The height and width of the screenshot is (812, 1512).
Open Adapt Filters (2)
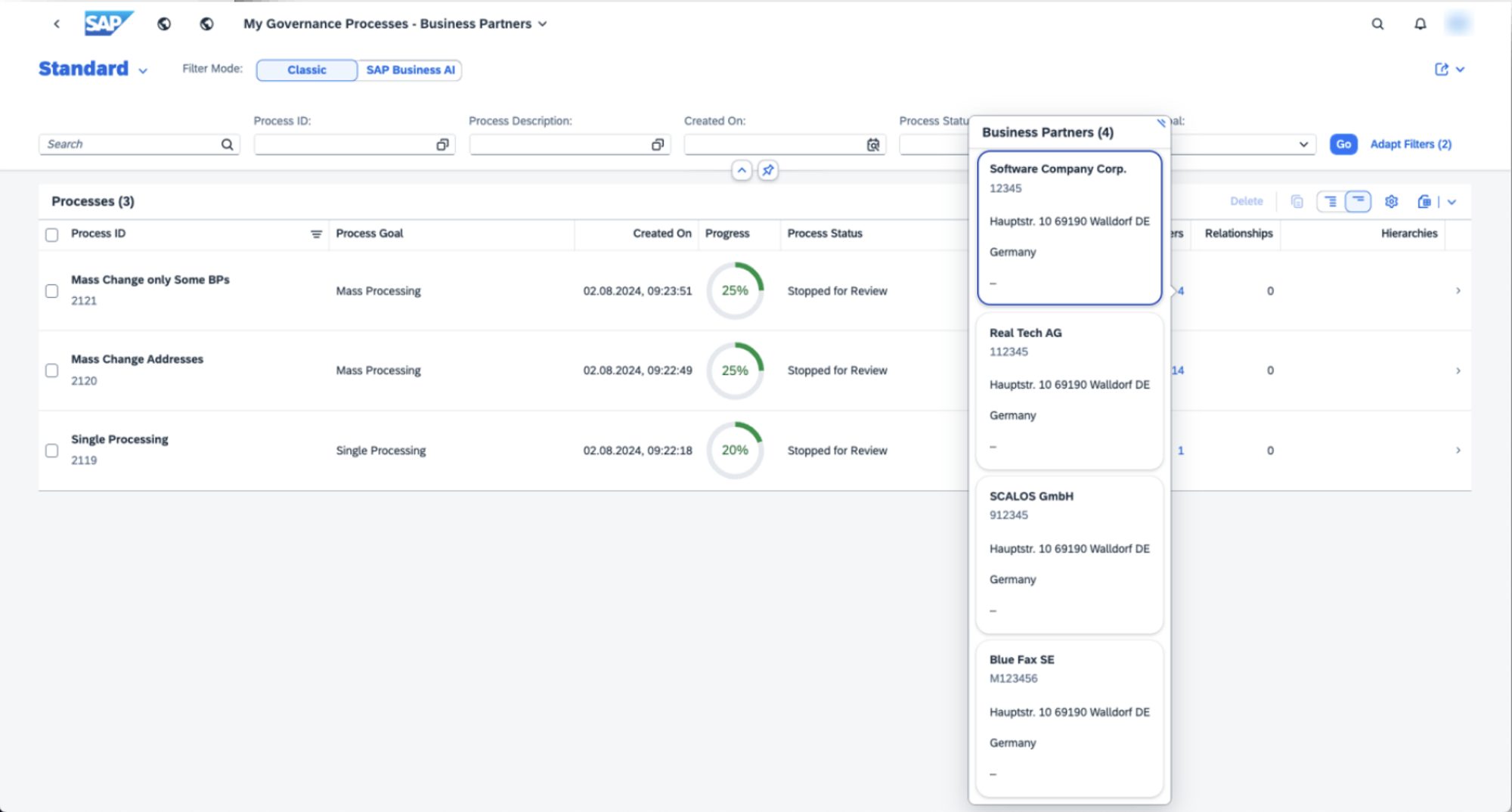click(1411, 144)
